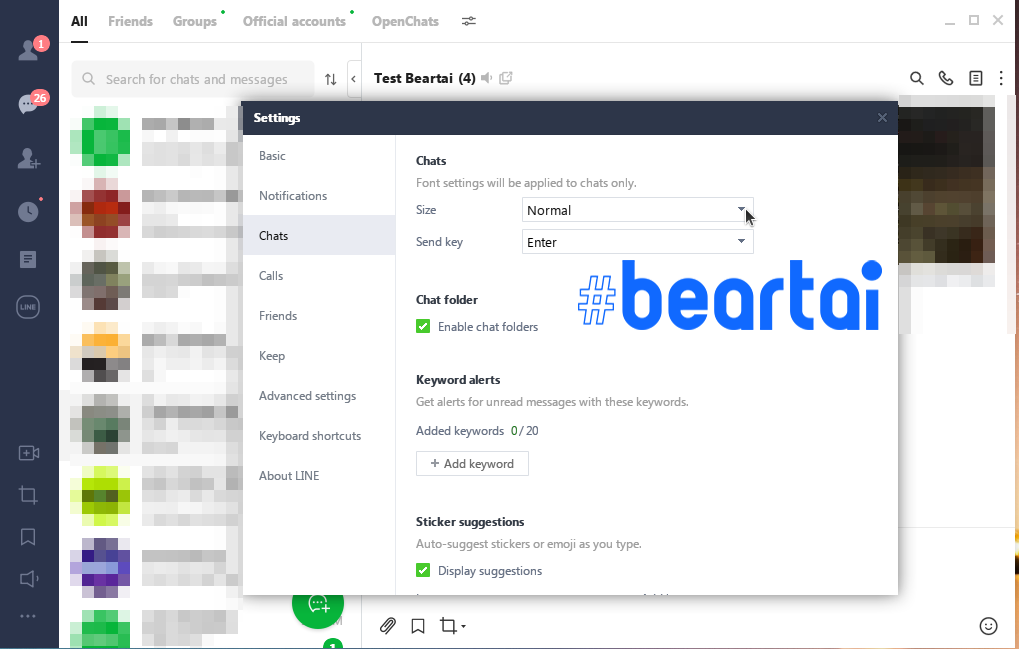This screenshot has width=1019, height=649.
Task: Switch to the All chats tab
Action: [79, 21]
